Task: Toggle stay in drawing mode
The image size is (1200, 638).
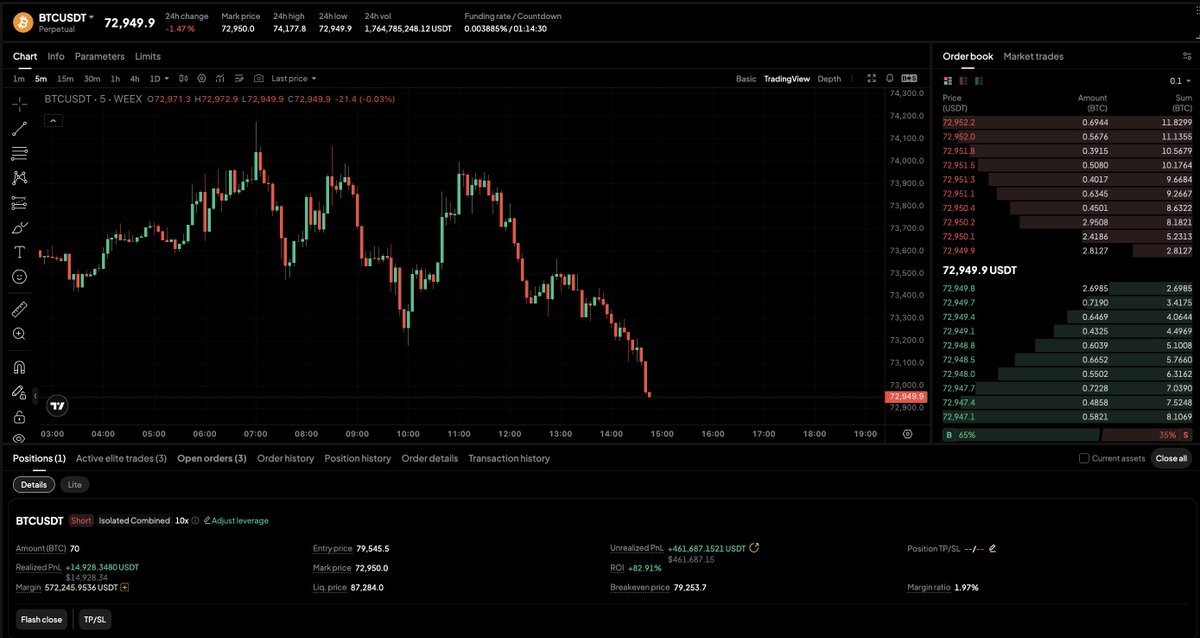Action: 19,392
